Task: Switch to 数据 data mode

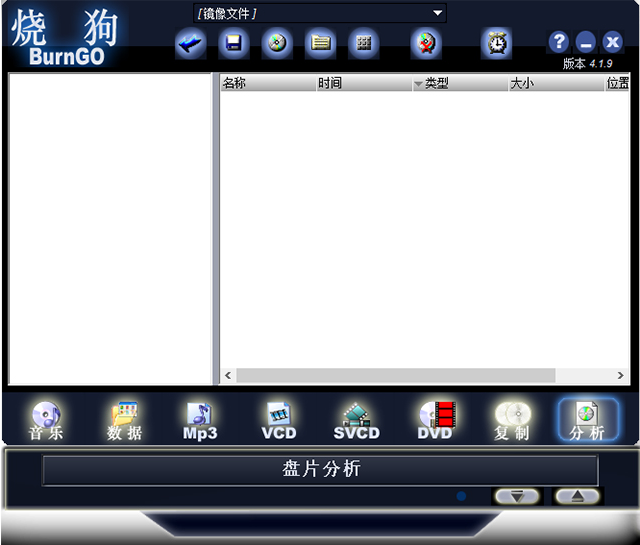Action: point(124,421)
